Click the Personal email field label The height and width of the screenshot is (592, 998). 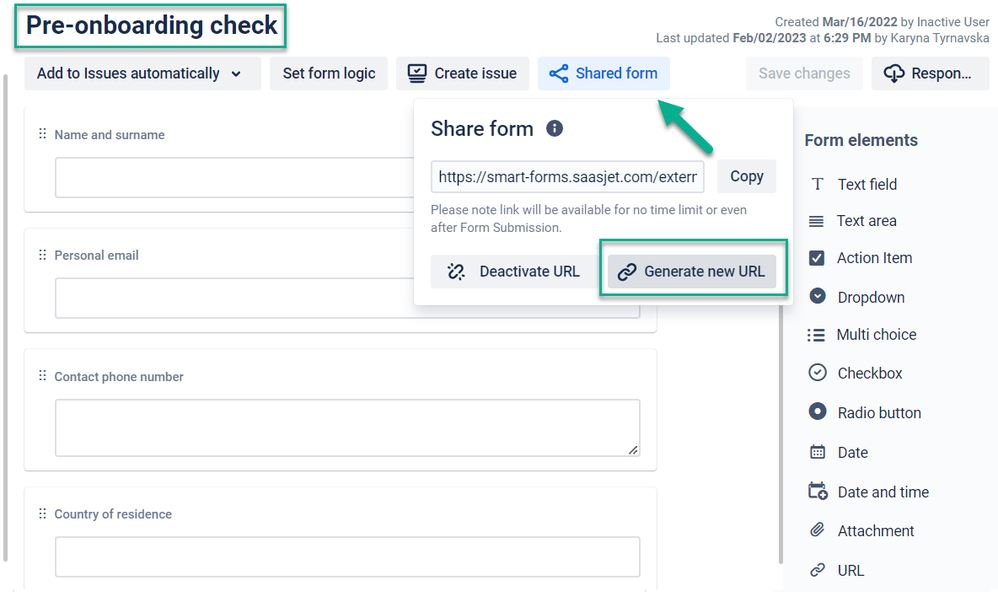point(96,255)
